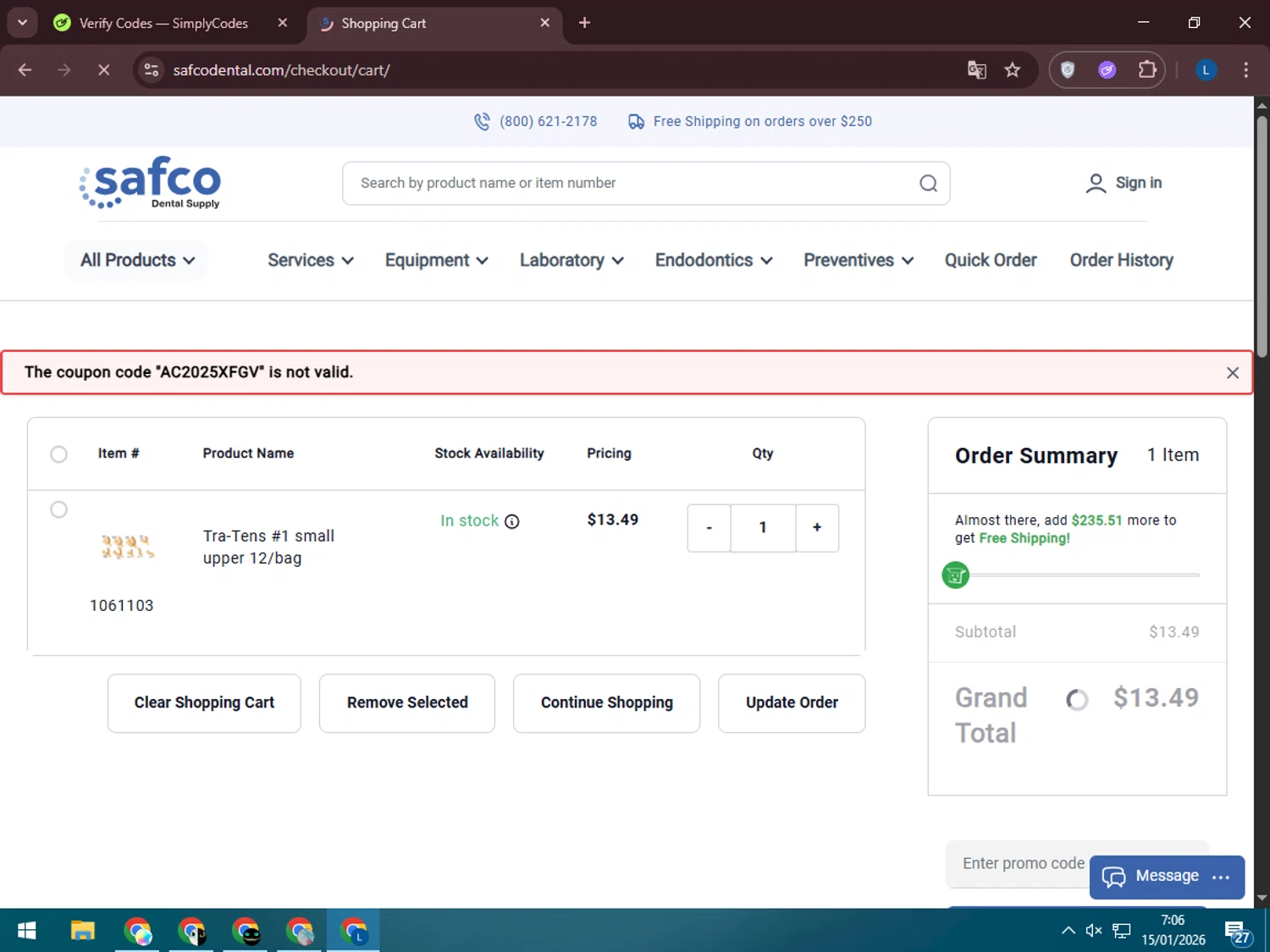Decrease quantity with minus button
Image resolution: width=1270 pixels, height=952 pixels.
(x=709, y=528)
